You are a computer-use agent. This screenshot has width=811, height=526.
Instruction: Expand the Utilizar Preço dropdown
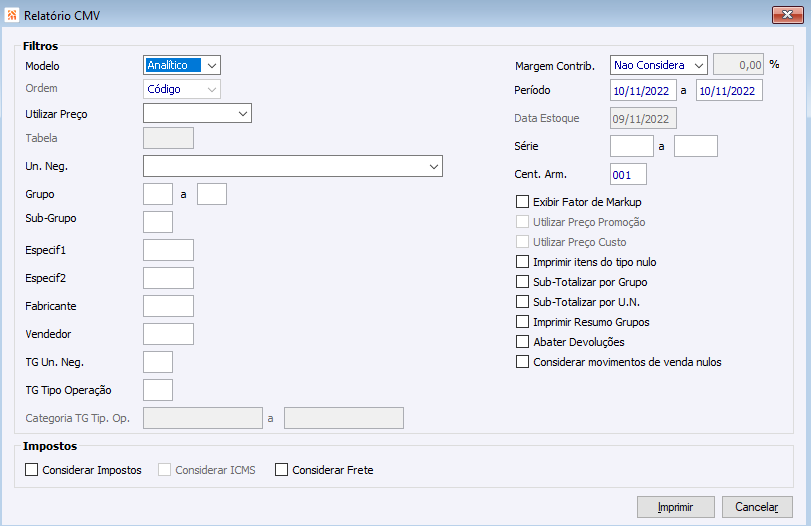pos(198,113)
